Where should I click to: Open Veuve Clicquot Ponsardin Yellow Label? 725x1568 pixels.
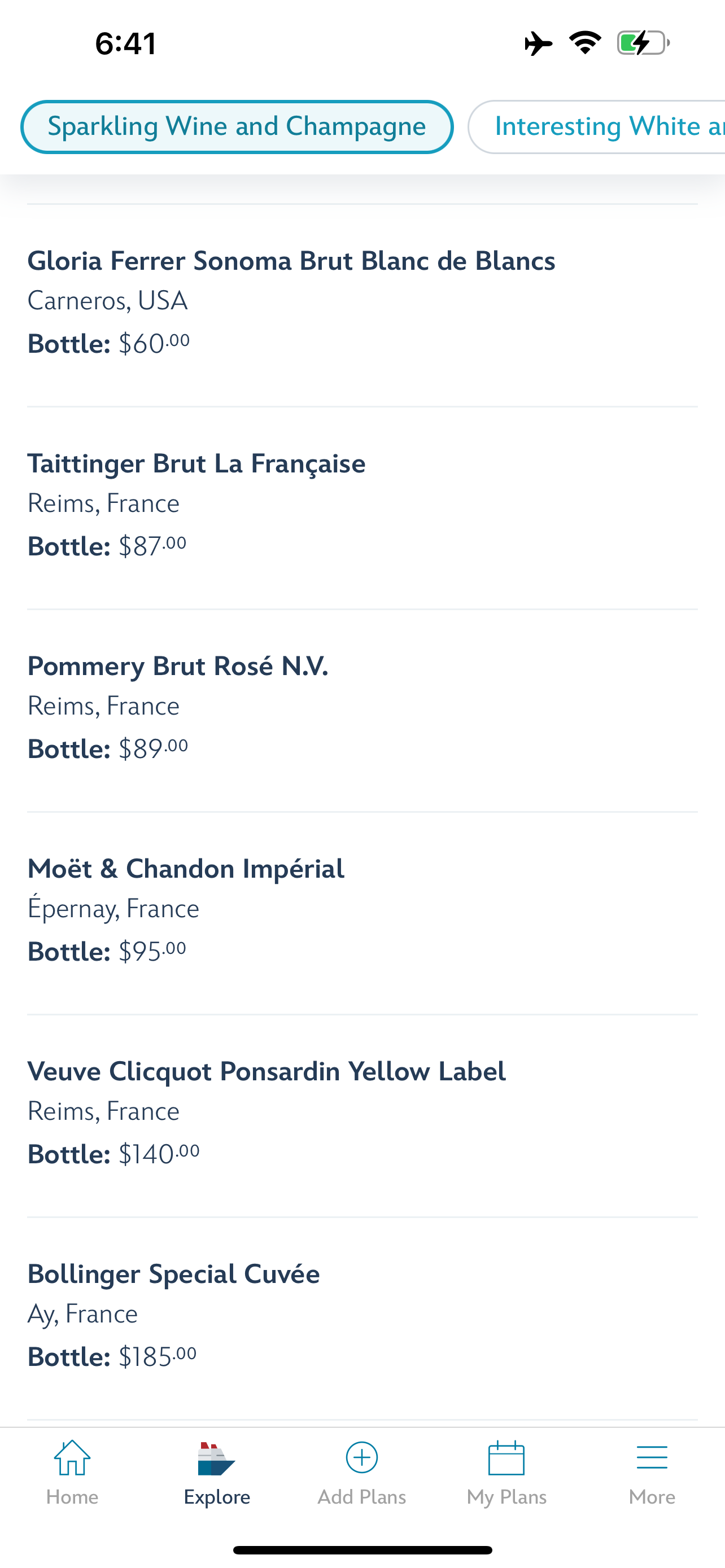click(x=266, y=1072)
